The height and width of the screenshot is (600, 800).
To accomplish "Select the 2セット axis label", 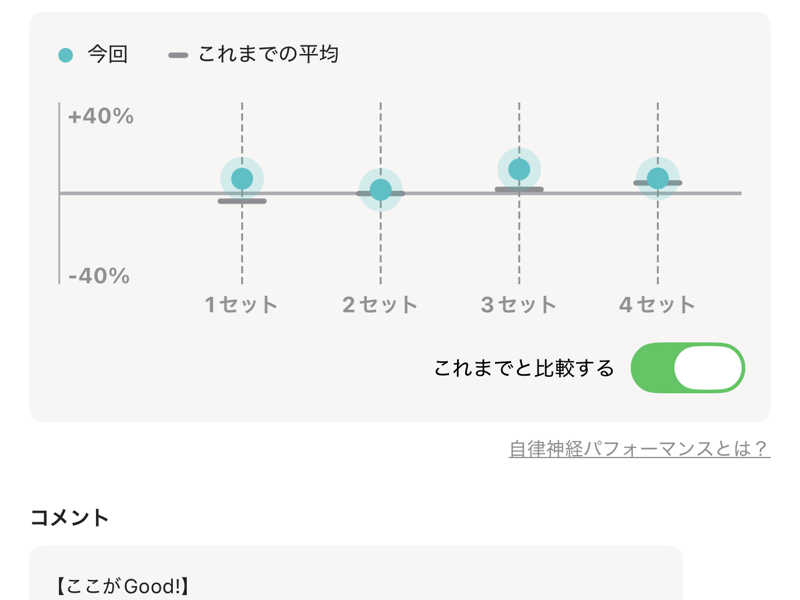I will click(x=380, y=305).
